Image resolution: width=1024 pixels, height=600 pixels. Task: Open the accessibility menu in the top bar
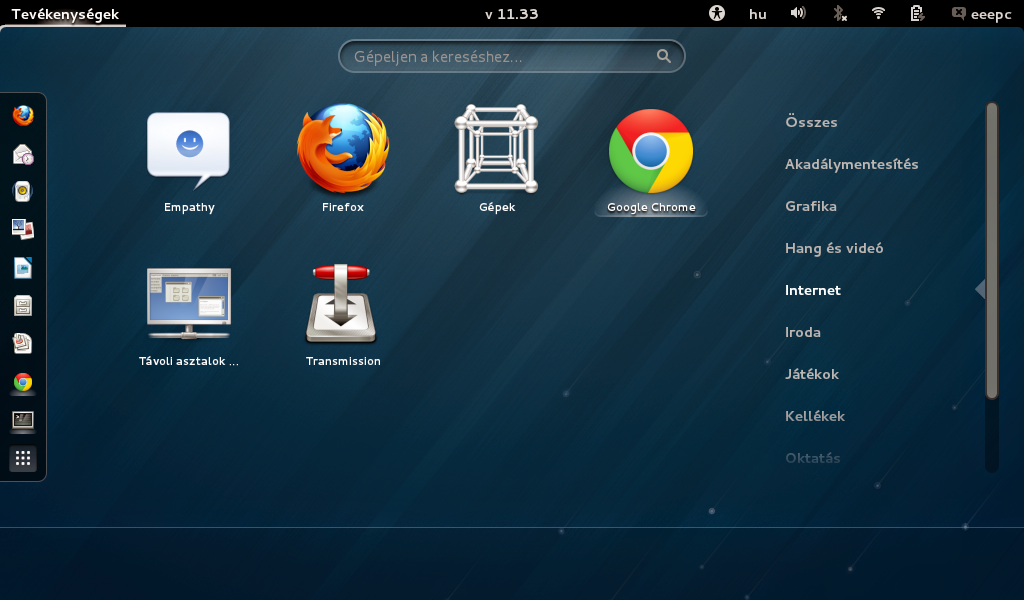pyautogui.click(x=717, y=13)
